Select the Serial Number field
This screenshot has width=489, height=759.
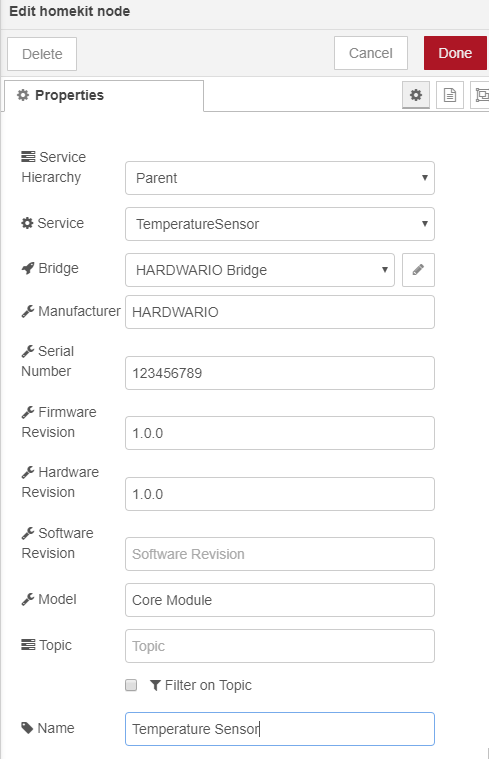[x=280, y=373]
